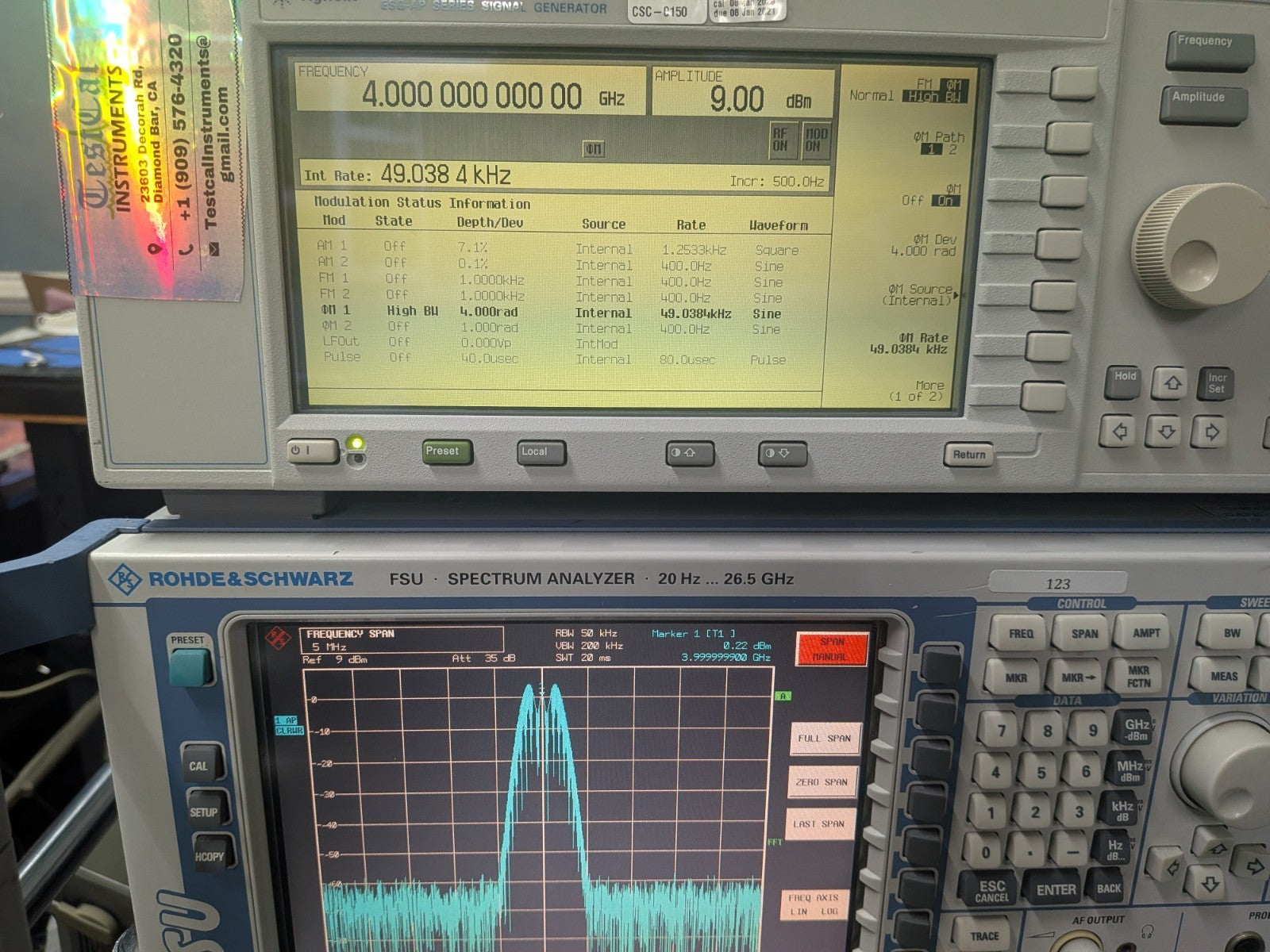The width and height of the screenshot is (1270, 952).
Task: Toggle FREQ AXIS LIN LOG softkey
Action: (814, 904)
